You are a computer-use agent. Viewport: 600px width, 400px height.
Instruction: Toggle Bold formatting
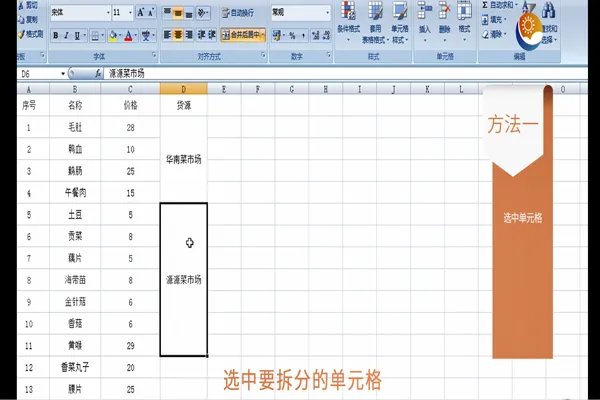click(x=56, y=36)
